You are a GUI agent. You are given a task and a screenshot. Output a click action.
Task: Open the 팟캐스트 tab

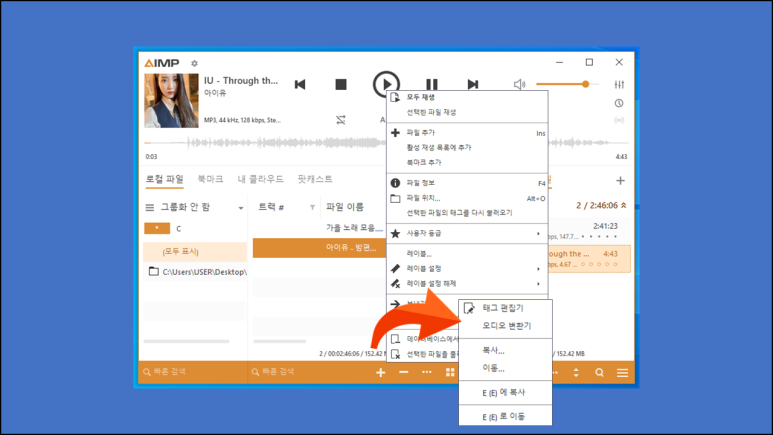[315, 179]
